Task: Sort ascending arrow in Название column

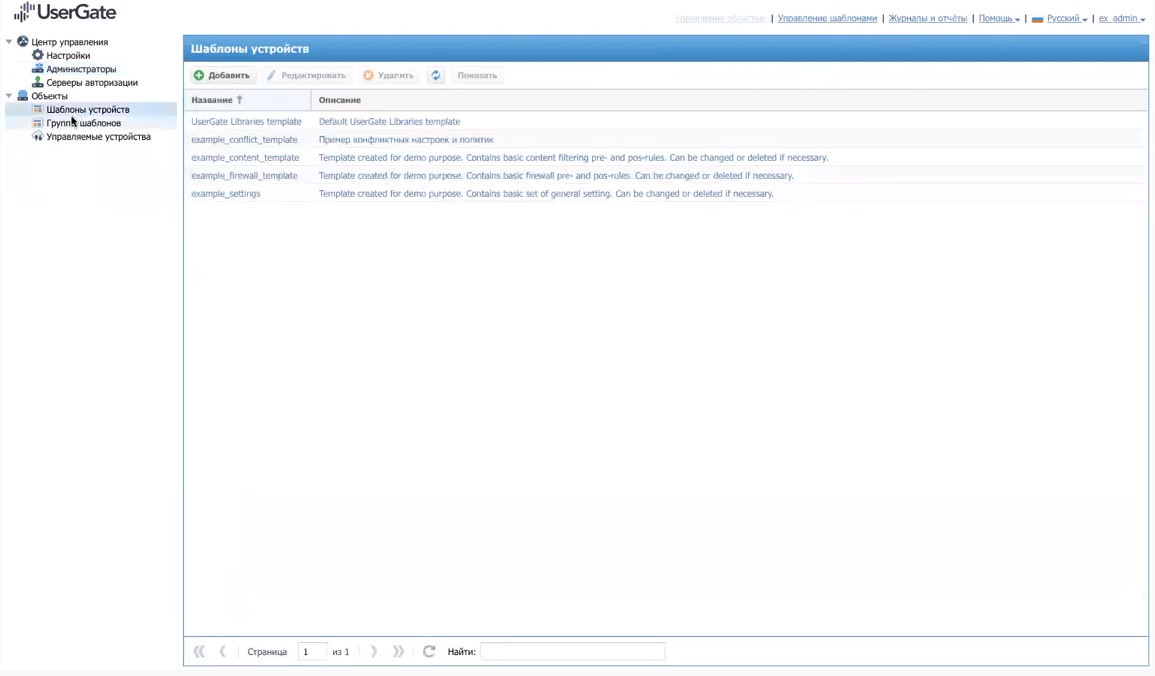Action: tap(239, 99)
